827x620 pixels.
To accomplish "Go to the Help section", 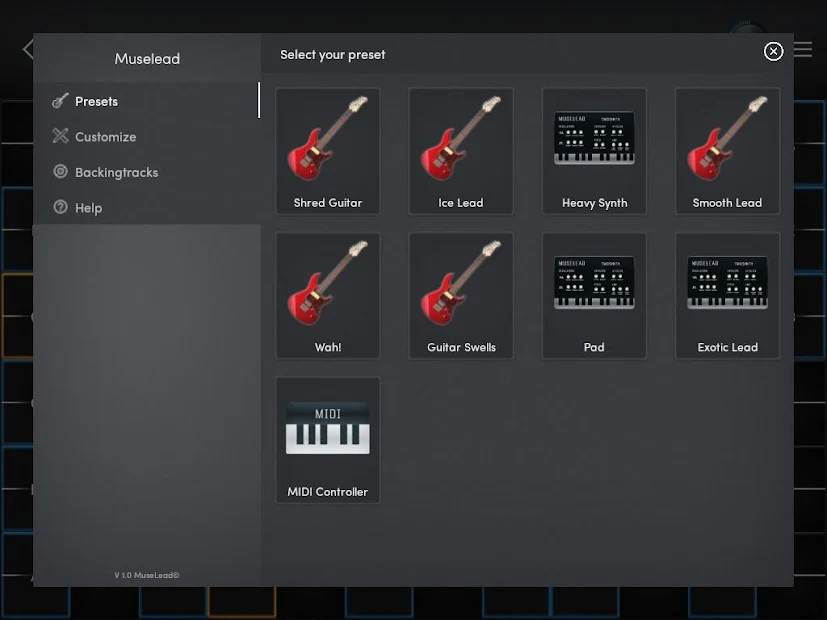I will tap(88, 208).
